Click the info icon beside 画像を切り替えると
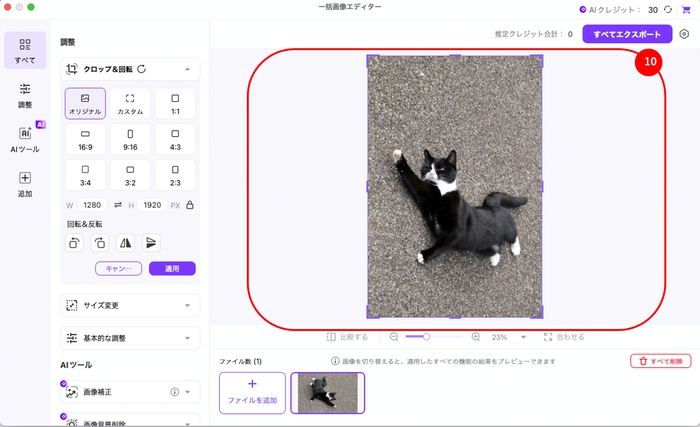 point(335,361)
